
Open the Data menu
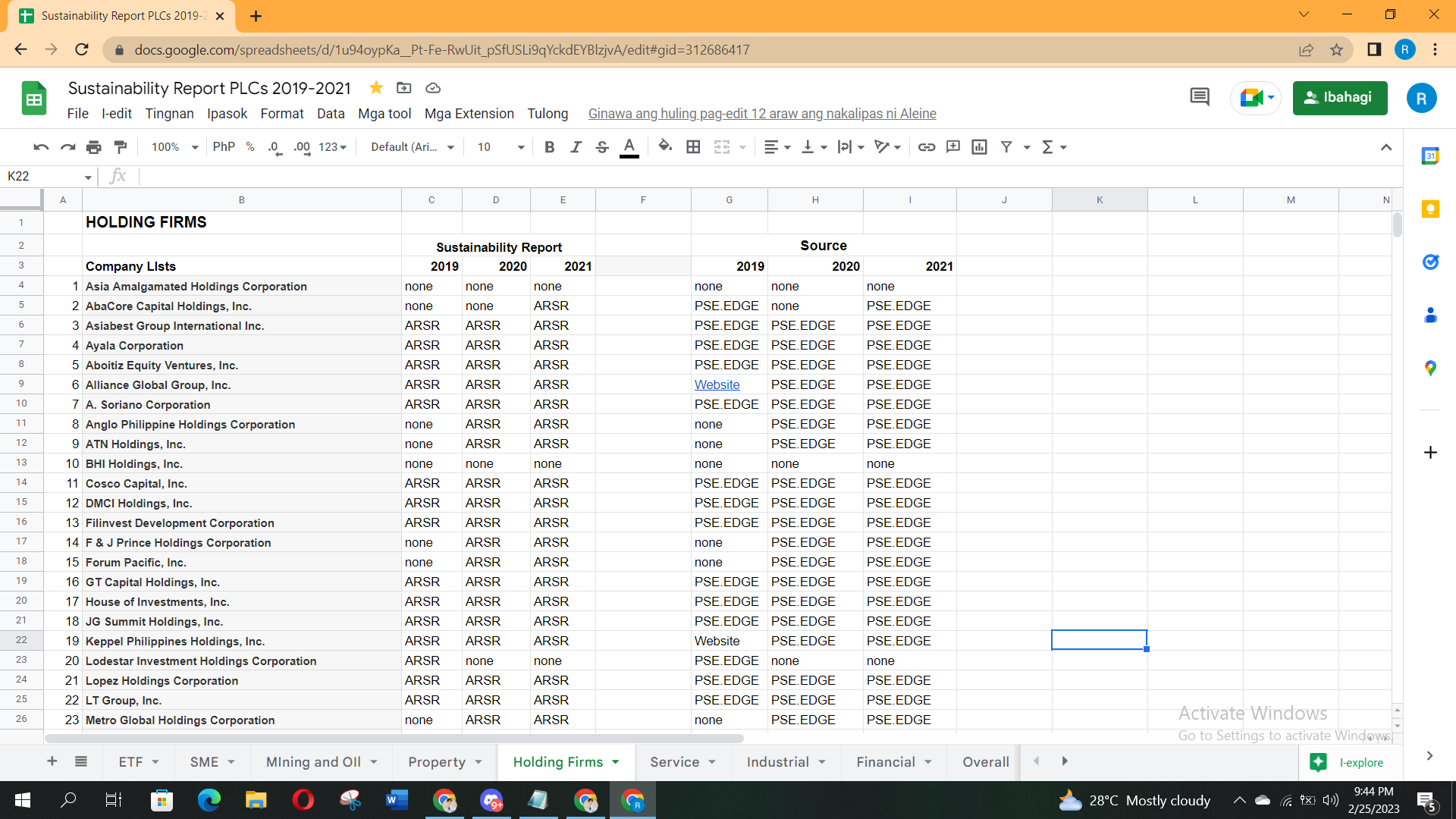click(331, 114)
